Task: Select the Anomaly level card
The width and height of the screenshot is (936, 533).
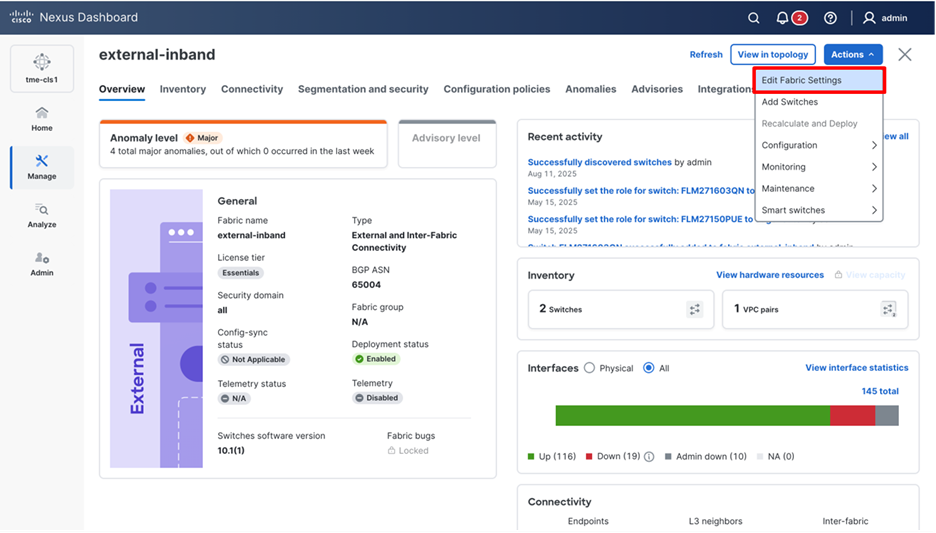Action: pos(243,144)
